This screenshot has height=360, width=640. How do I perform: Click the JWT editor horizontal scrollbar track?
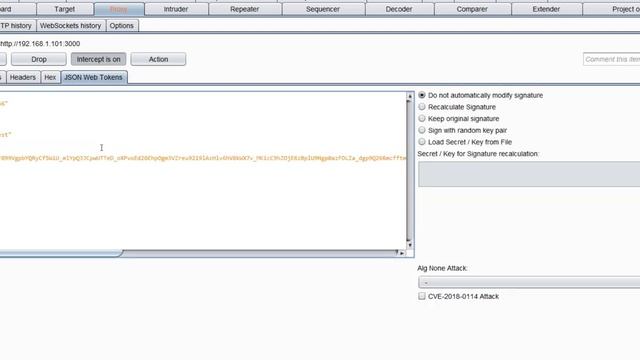click(x=260, y=253)
